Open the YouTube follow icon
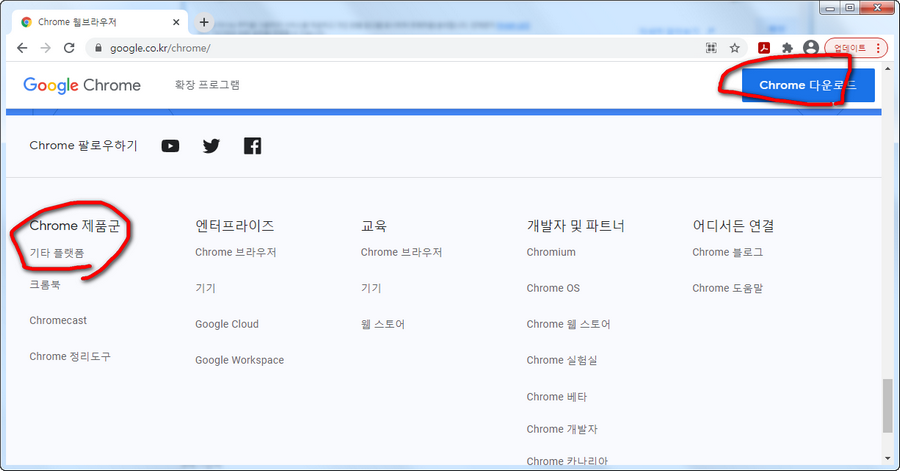 pyautogui.click(x=170, y=146)
